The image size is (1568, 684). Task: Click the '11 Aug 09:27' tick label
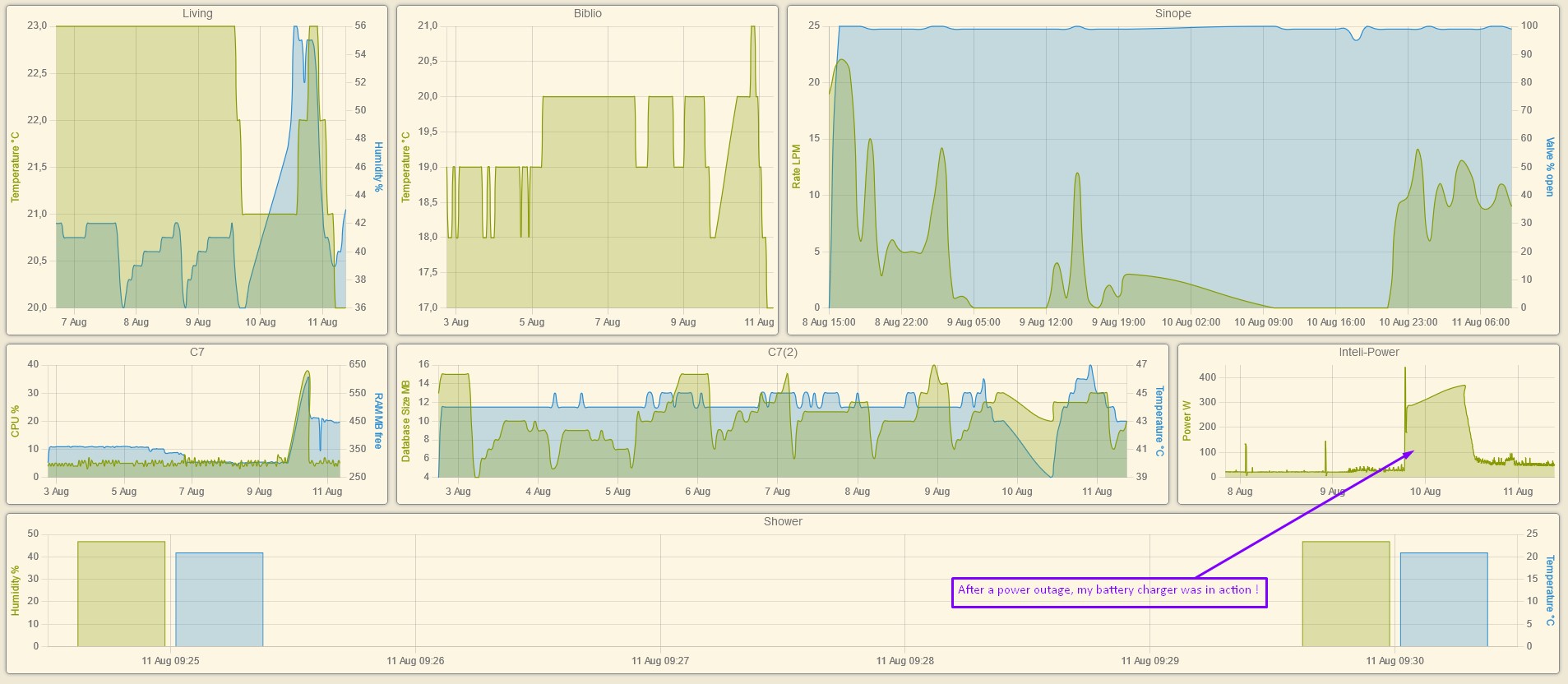point(660,661)
